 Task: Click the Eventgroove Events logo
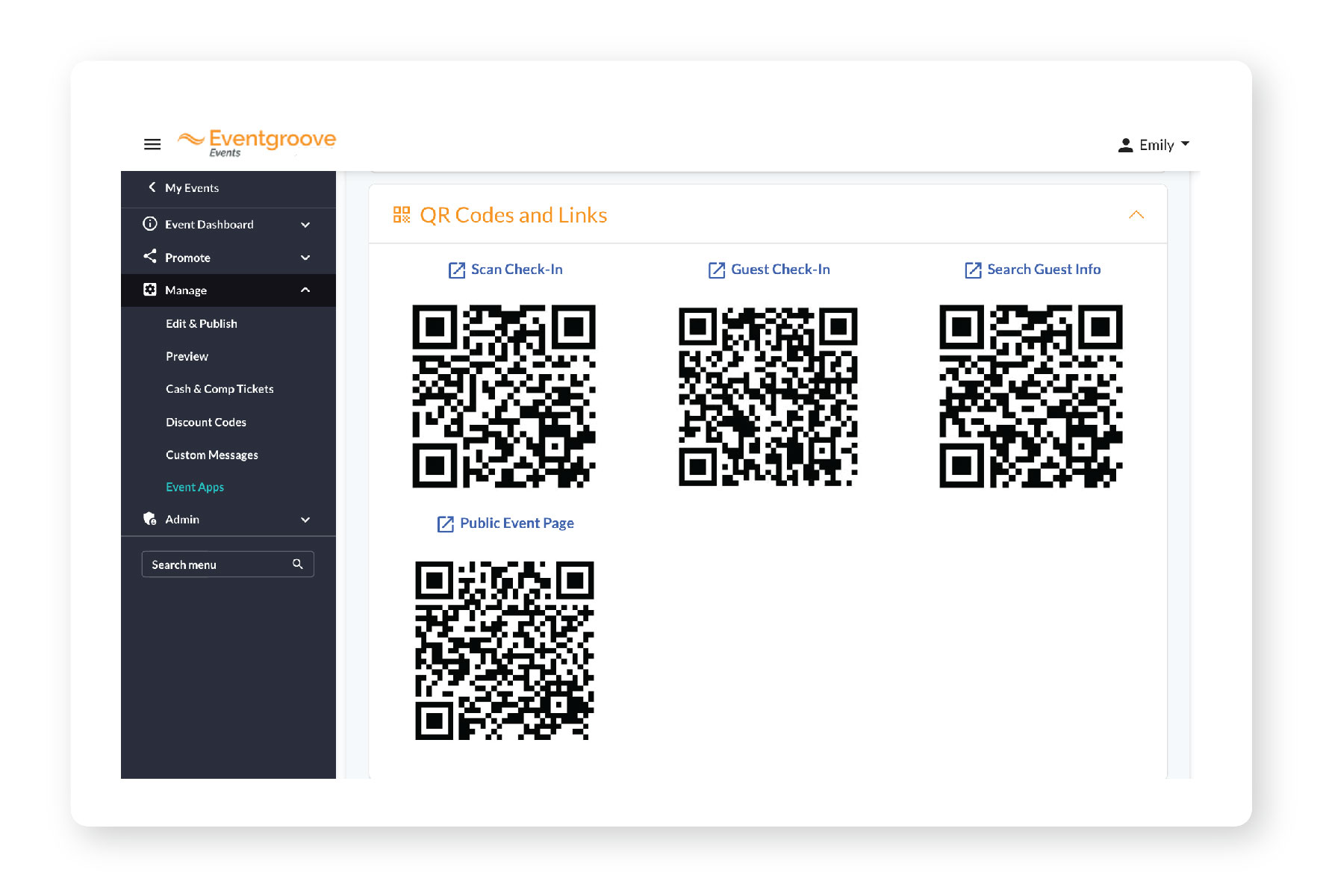click(257, 143)
